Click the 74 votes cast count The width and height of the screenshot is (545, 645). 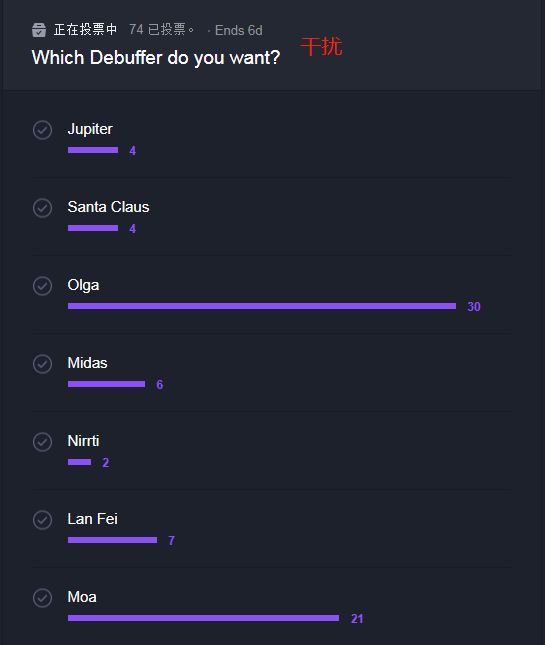[x=161, y=30]
